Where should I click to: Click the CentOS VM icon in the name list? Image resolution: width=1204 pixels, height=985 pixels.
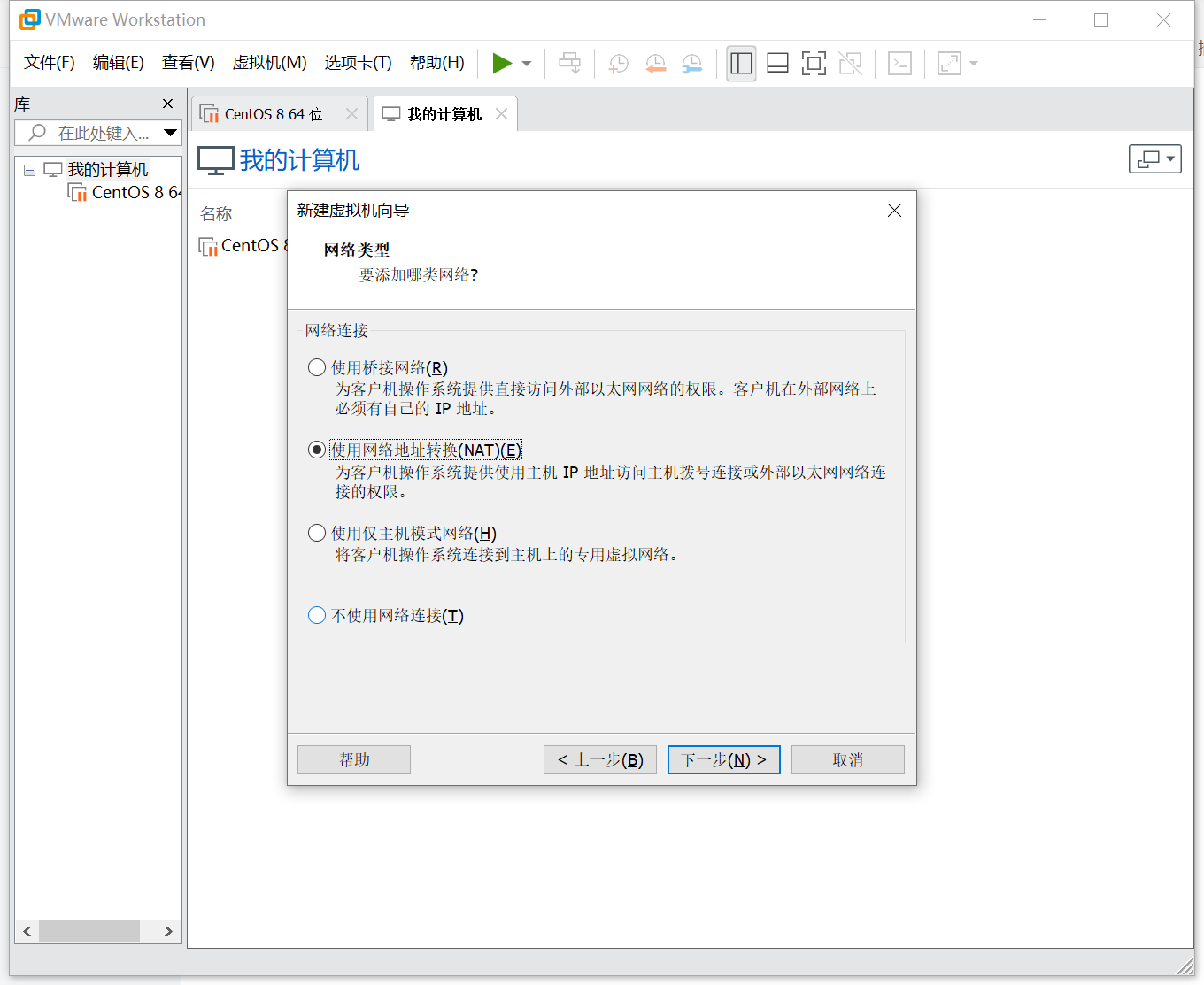click(x=208, y=246)
